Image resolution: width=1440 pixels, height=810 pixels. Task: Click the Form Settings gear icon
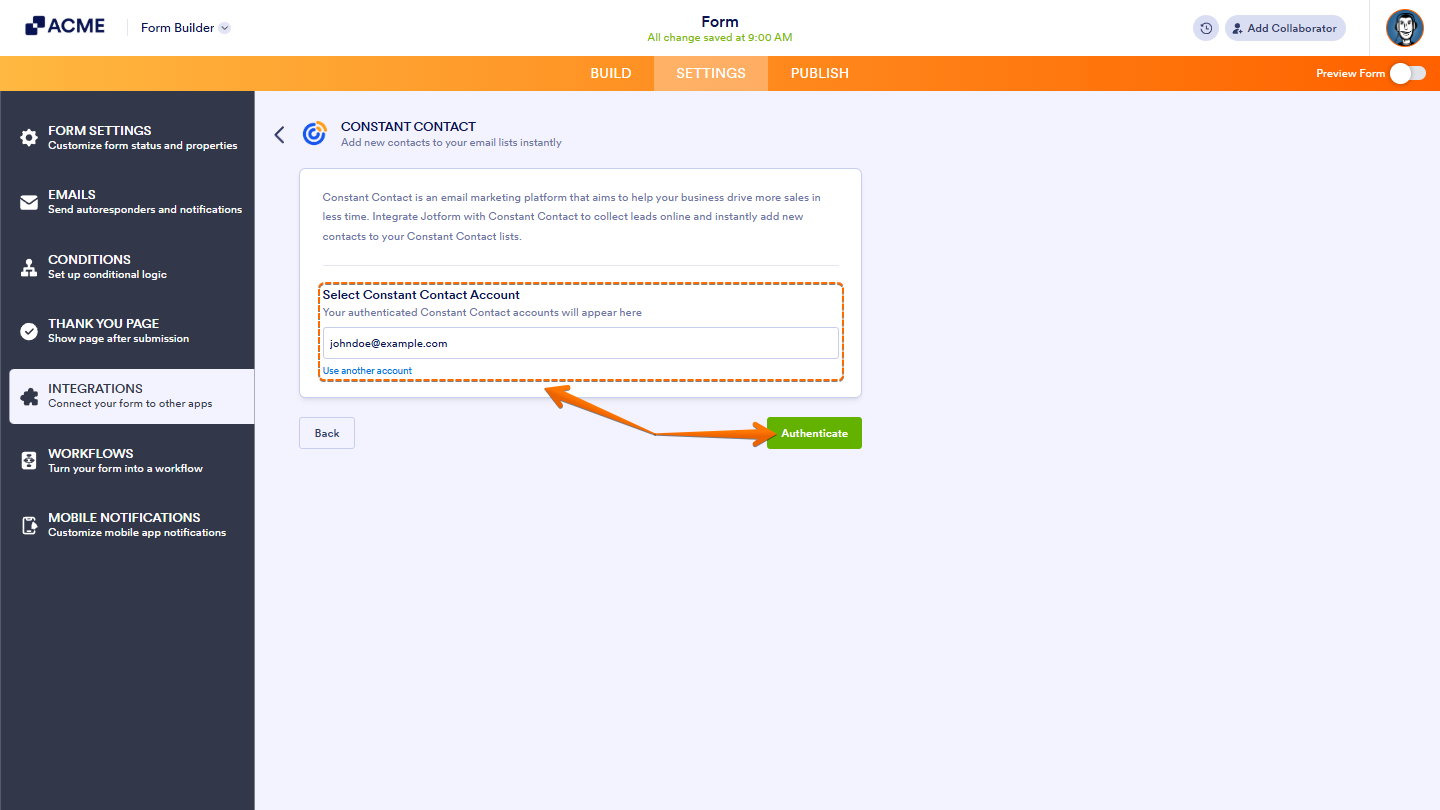29,138
